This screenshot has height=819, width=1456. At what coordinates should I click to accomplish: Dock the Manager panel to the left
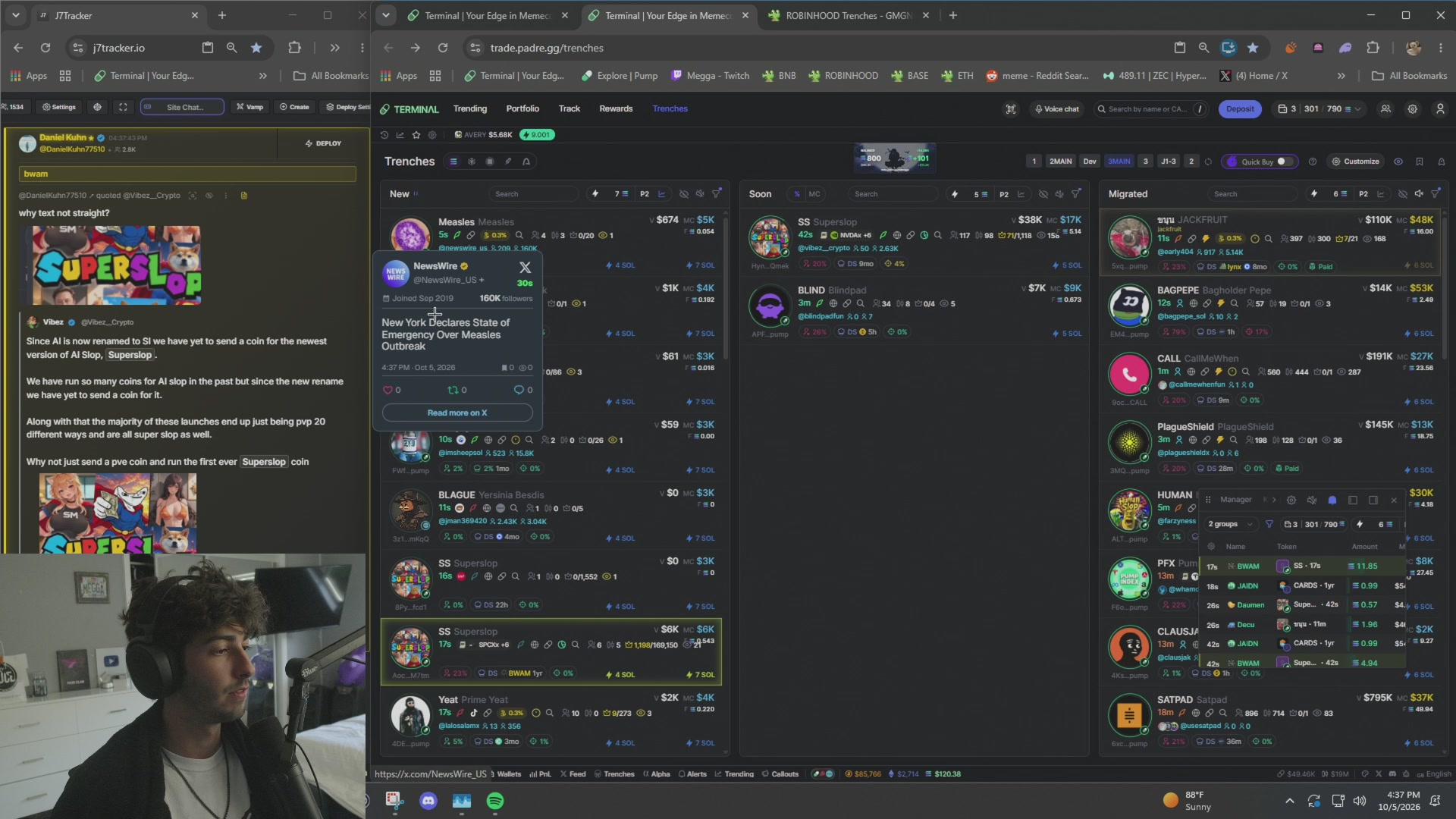[x=1353, y=500]
